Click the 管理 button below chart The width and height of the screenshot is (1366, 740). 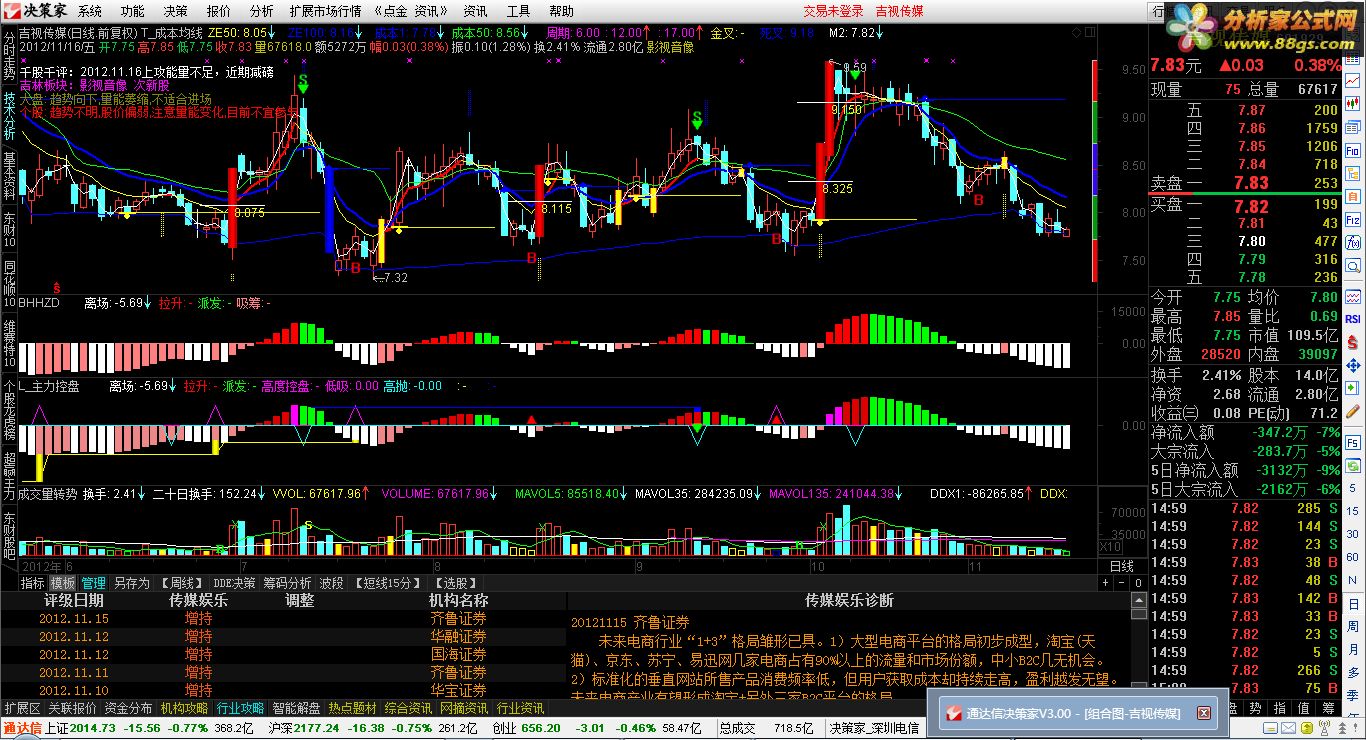point(94,583)
